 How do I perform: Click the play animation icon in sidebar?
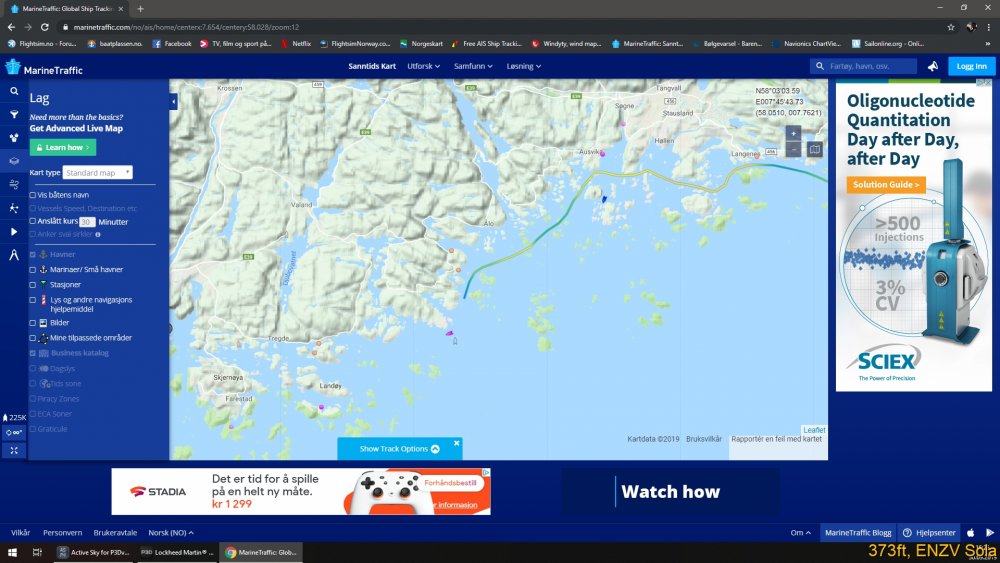click(x=13, y=231)
